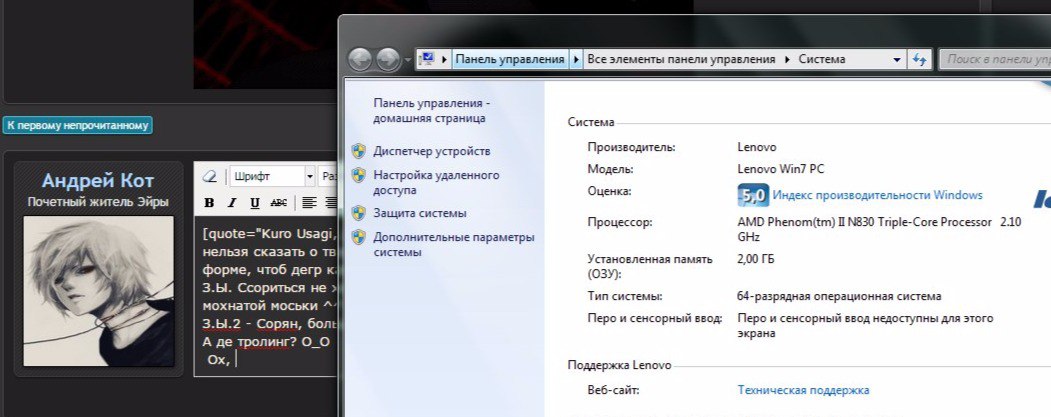Open Защита системы link
This screenshot has width=1051, height=417.
click(x=420, y=213)
